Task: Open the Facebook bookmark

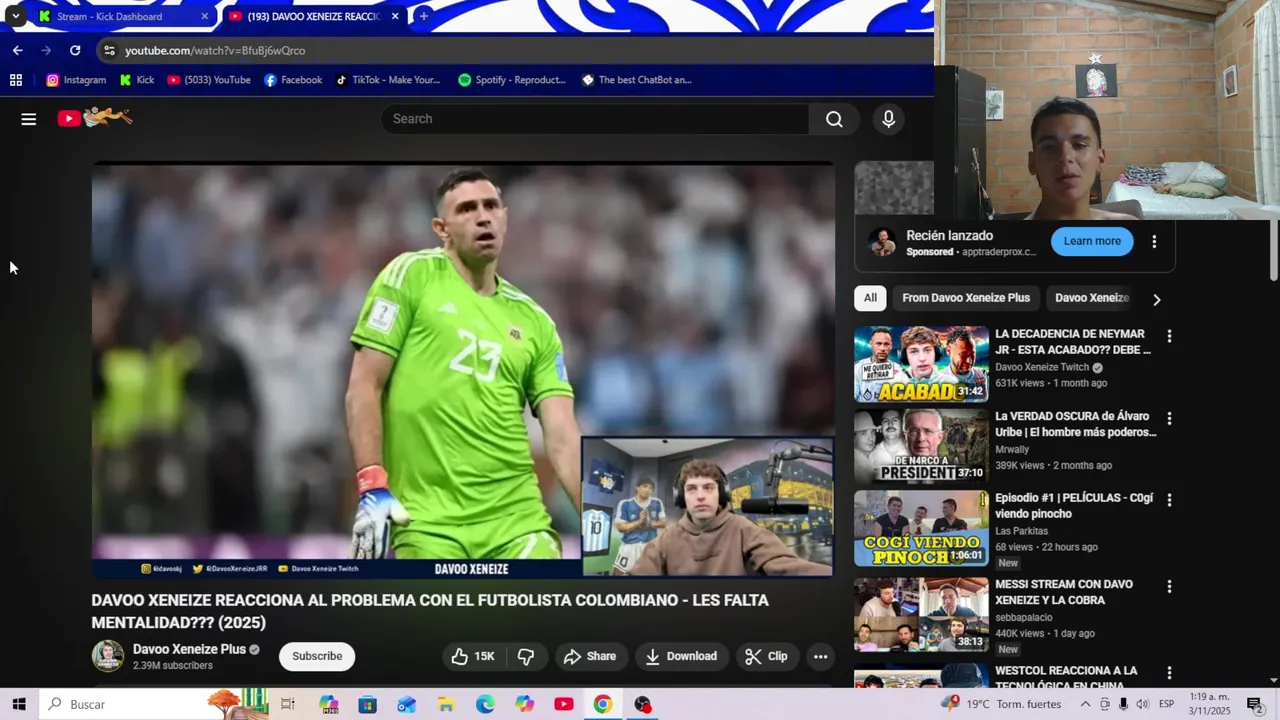Action: pos(293,80)
